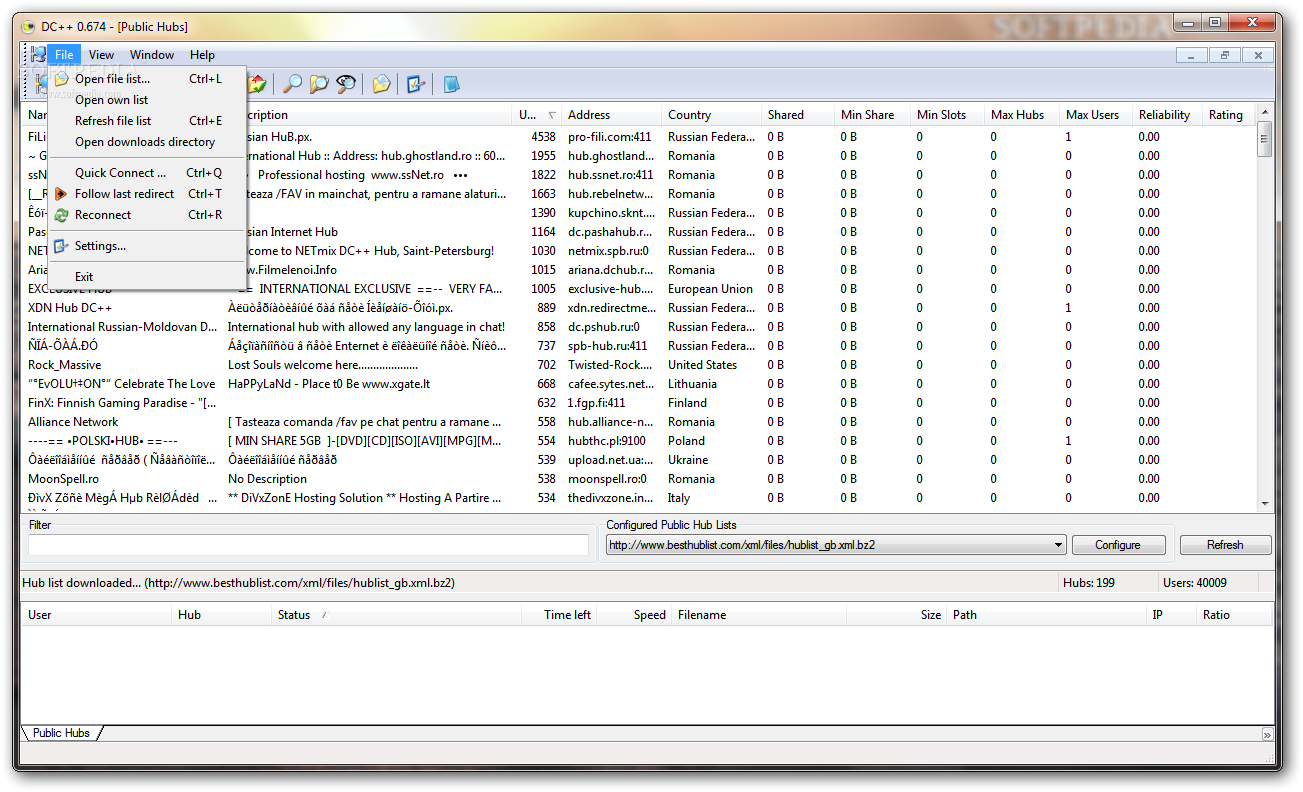Sort transfers by the Path column header
The image size is (1303, 792).
[1046, 615]
